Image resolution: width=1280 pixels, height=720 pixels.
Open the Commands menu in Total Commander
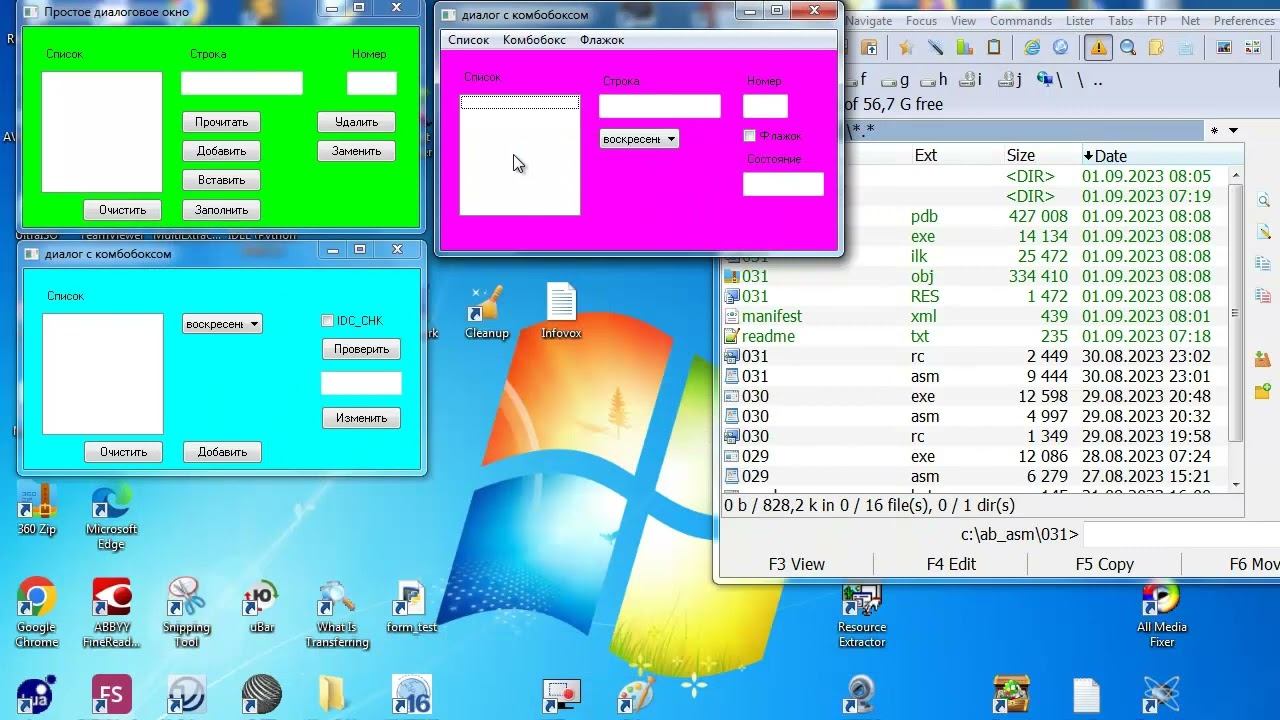pos(1021,21)
